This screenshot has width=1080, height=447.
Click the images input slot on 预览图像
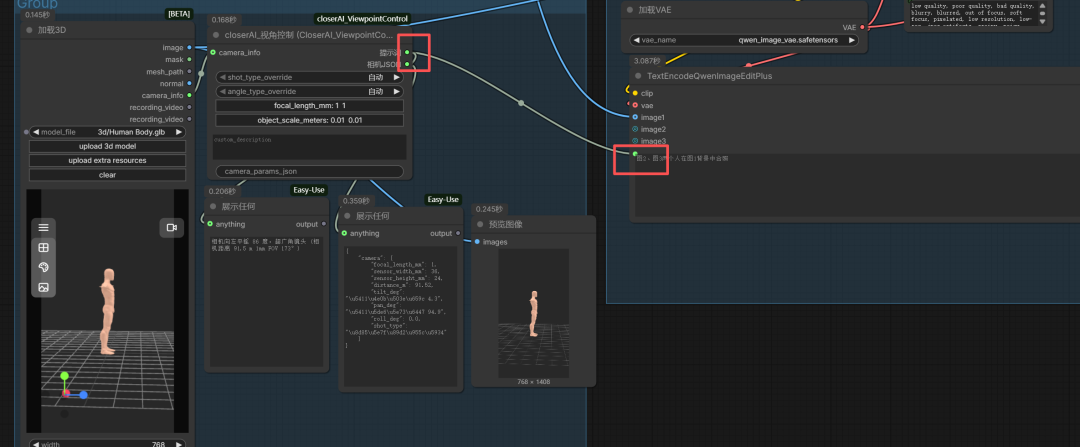tap(477, 242)
